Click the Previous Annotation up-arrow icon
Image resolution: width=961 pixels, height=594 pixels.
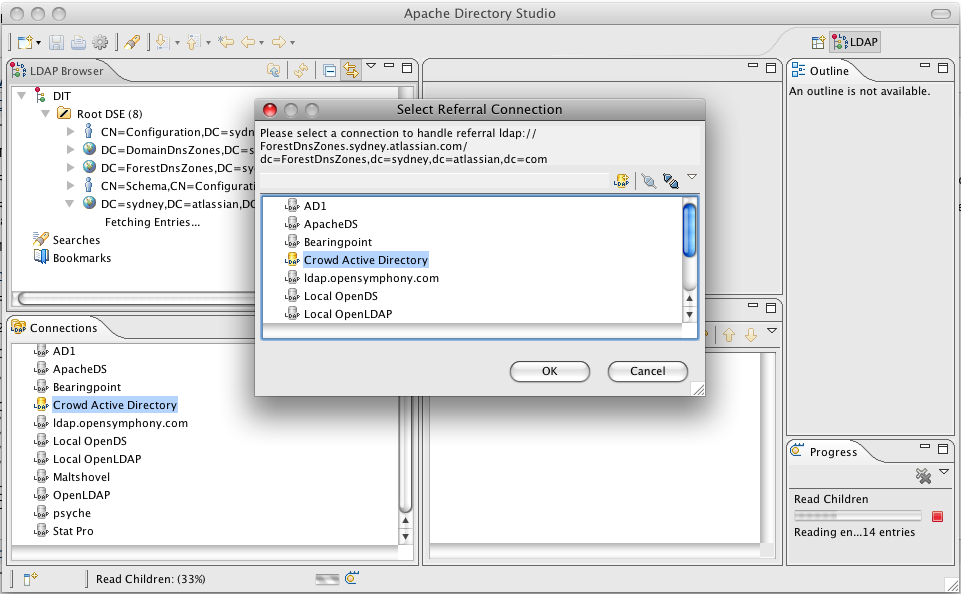coord(193,42)
